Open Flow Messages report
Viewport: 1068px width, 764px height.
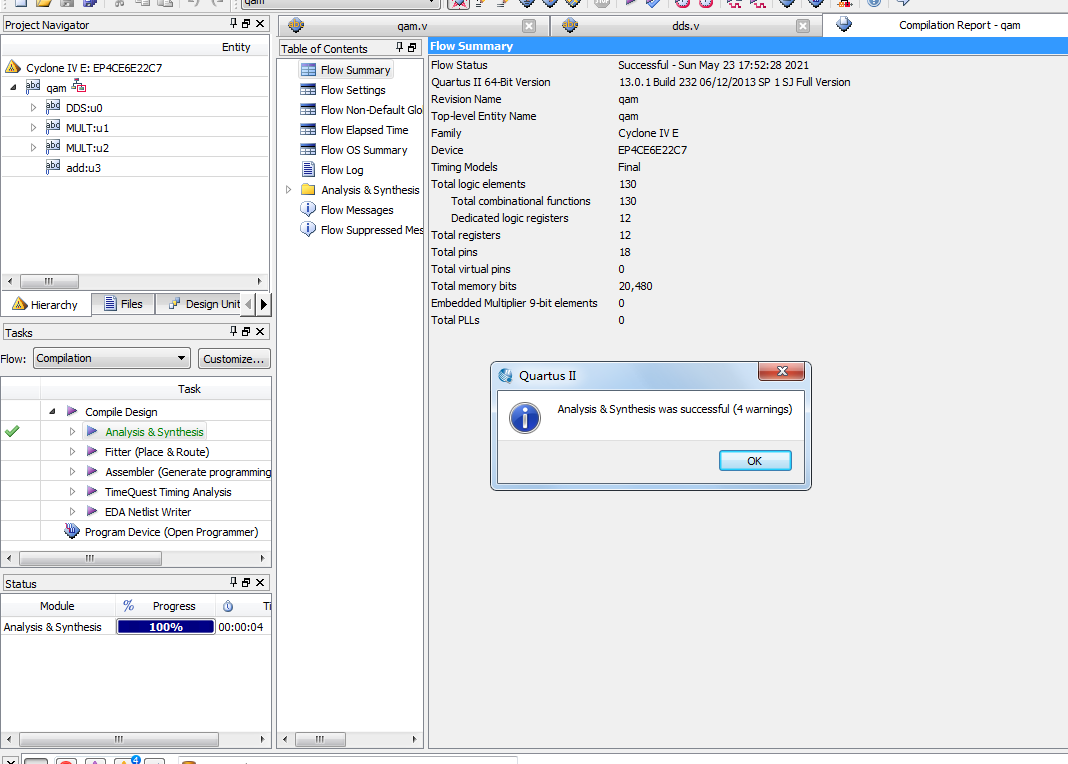coord(357,210)
